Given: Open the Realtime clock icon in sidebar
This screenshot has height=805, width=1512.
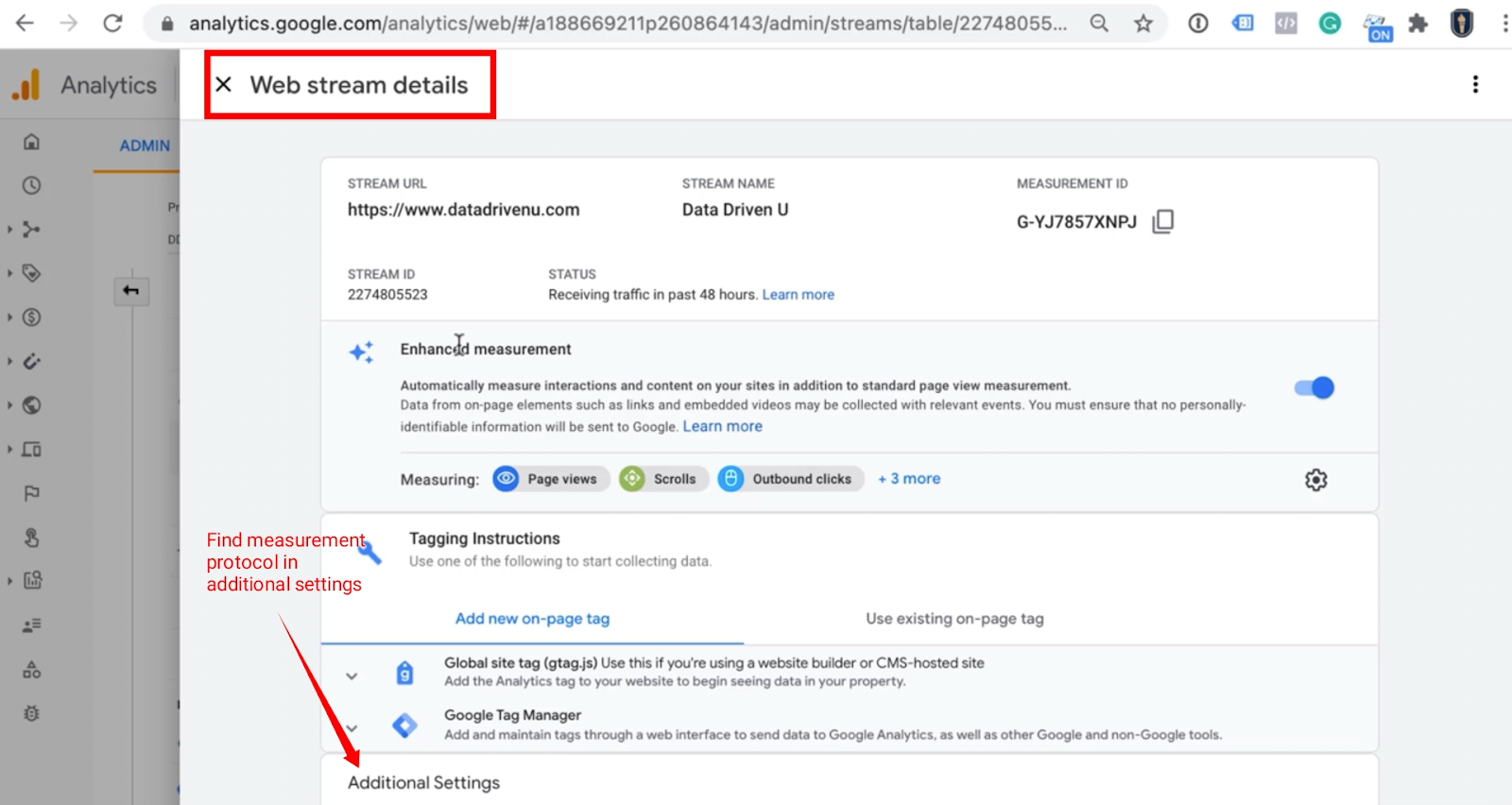Looking at the screenshot, I should (31, 185).
